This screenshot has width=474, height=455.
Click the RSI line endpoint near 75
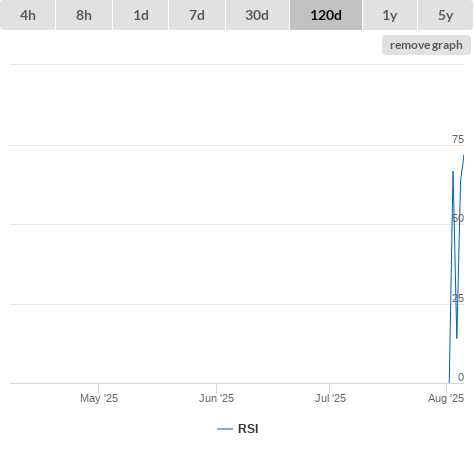463,156
